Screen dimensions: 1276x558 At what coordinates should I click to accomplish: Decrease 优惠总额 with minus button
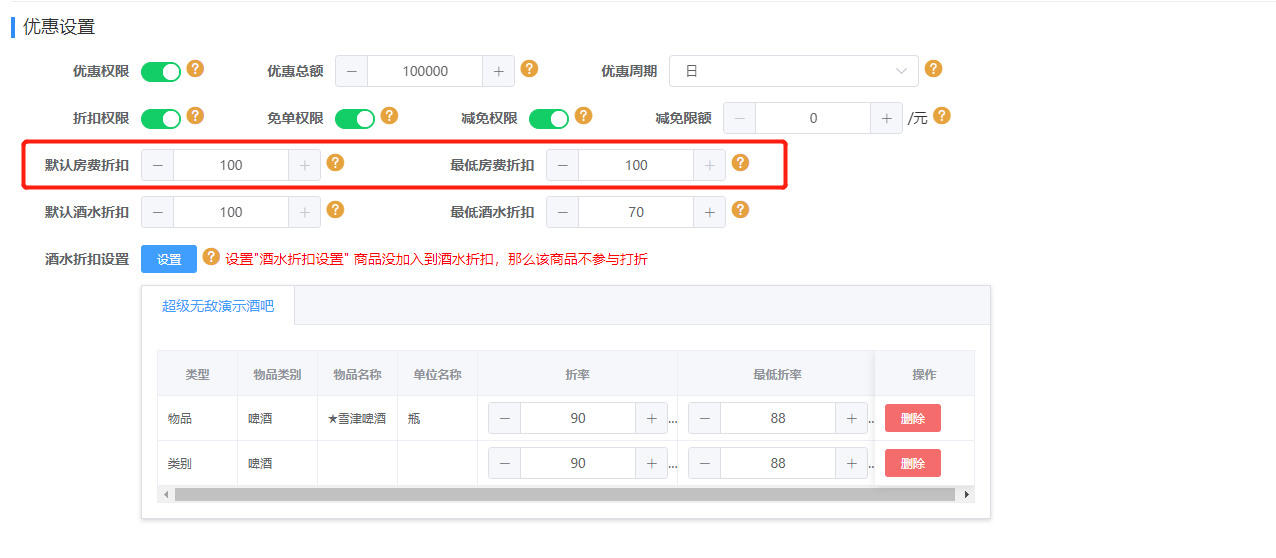[352, 71]
